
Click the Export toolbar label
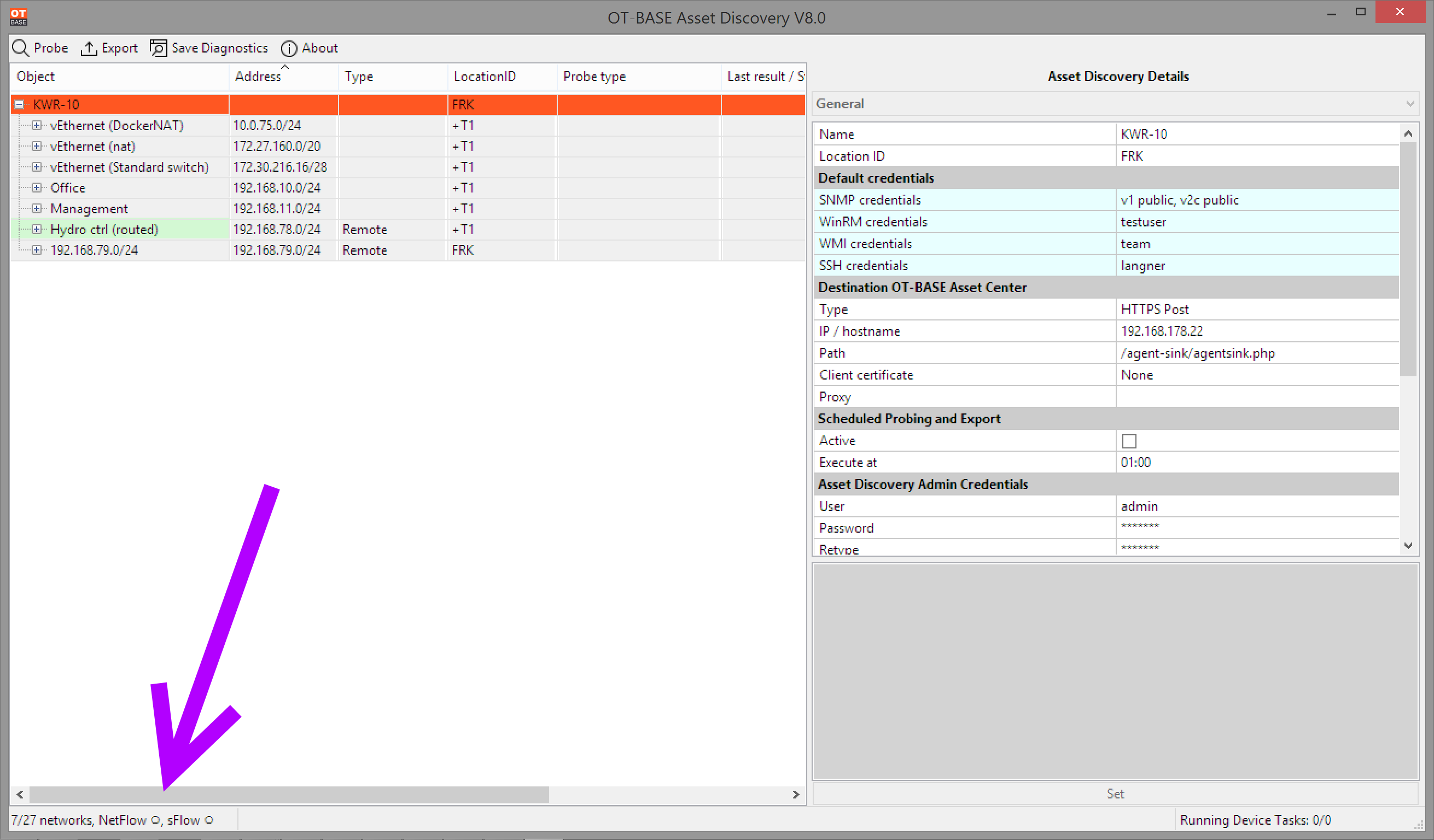[x=119, y=48]
